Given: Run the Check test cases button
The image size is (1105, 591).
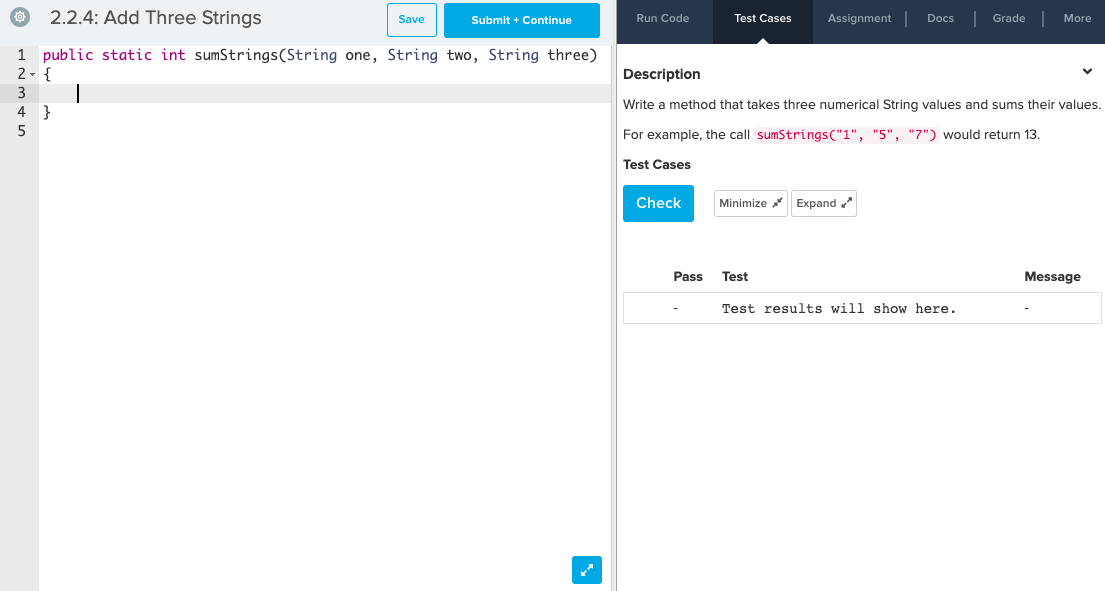Looking at the screenshot, I should coord(658,203).
